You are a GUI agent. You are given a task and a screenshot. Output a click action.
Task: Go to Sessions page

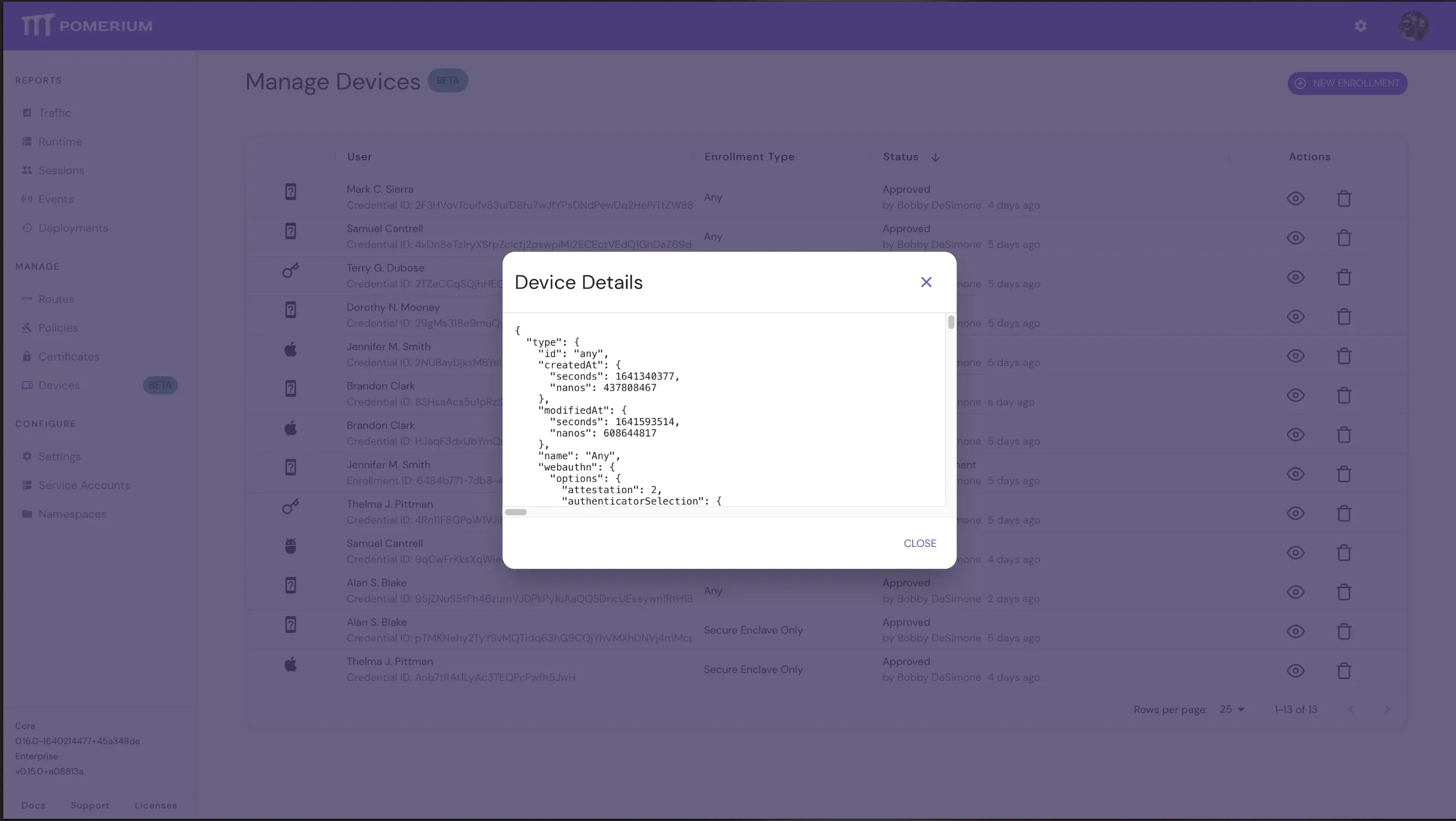click(x=61, y=171)
